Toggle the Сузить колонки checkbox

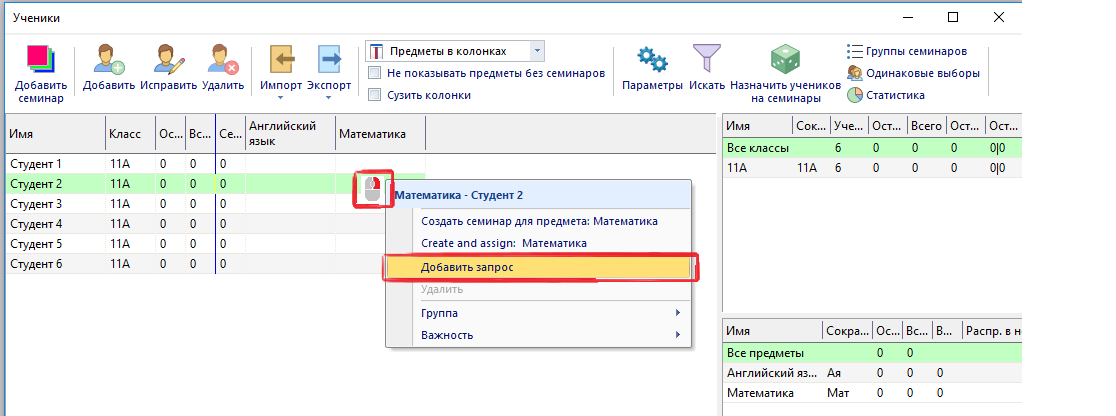pyautogui.click(x=375, y=95)
